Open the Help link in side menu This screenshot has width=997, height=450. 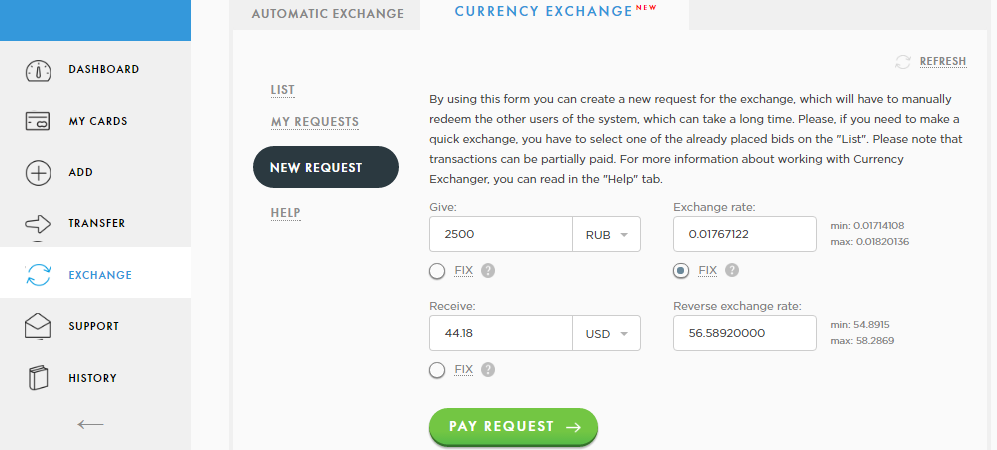tap(285, 212)
